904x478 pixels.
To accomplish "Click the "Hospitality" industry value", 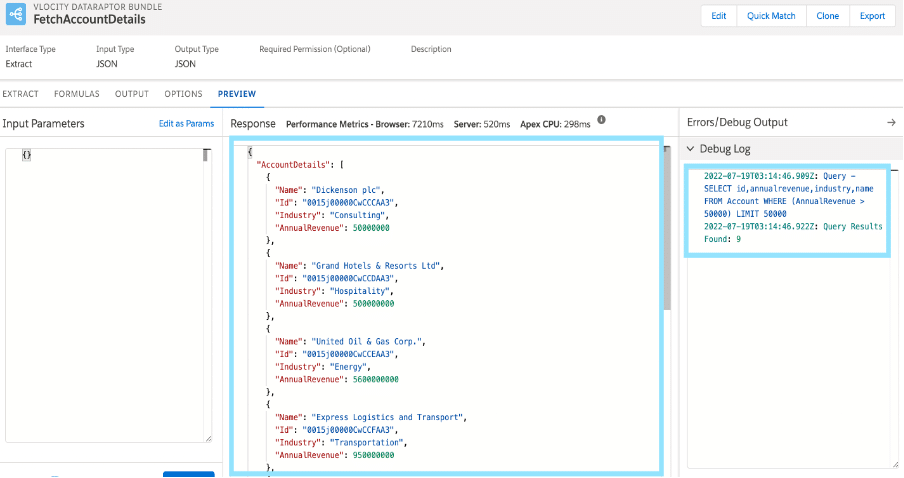I will tap(359, 291).
